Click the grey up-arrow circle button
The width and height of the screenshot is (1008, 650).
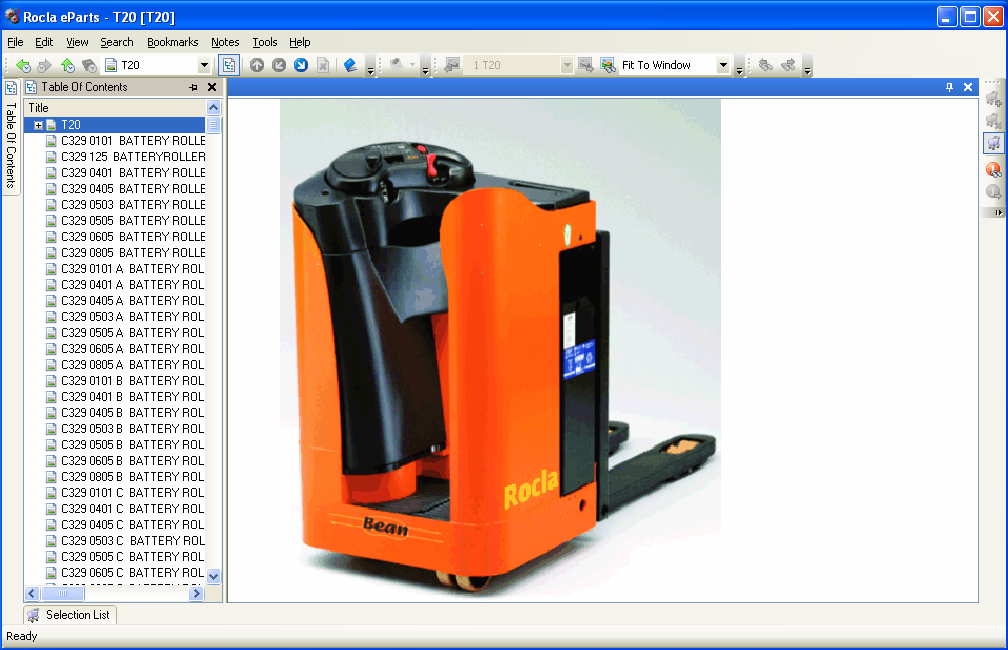coord(257,65)
